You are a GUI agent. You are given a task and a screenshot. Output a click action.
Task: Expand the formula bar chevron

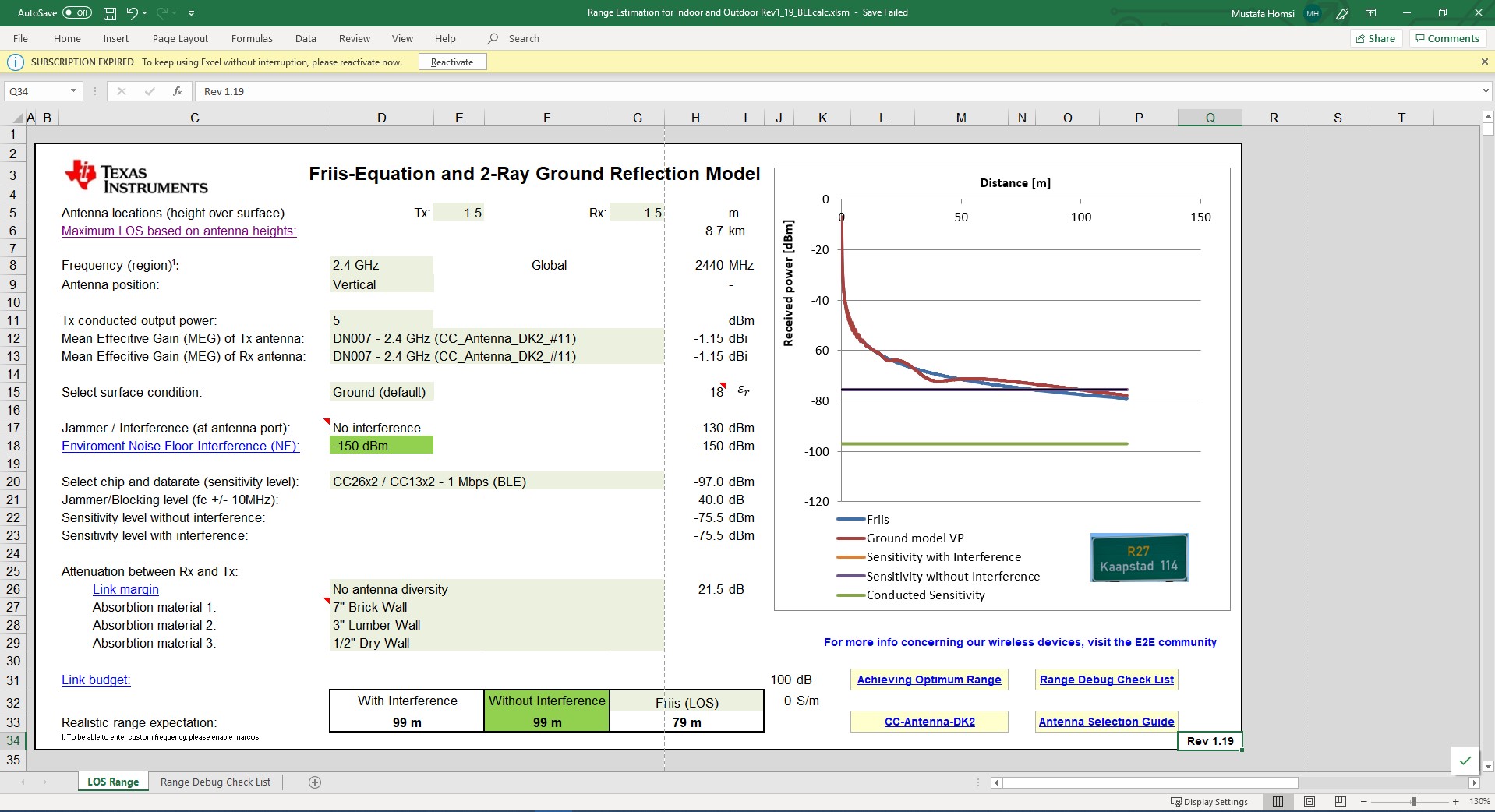(x=1485, y=91)
